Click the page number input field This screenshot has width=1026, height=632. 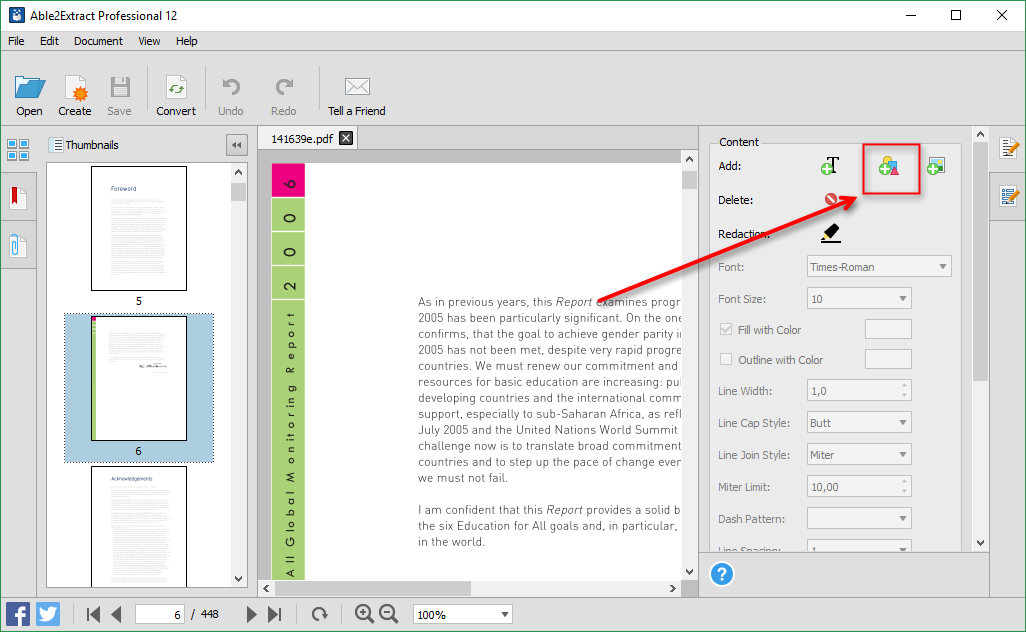[160, 614]
